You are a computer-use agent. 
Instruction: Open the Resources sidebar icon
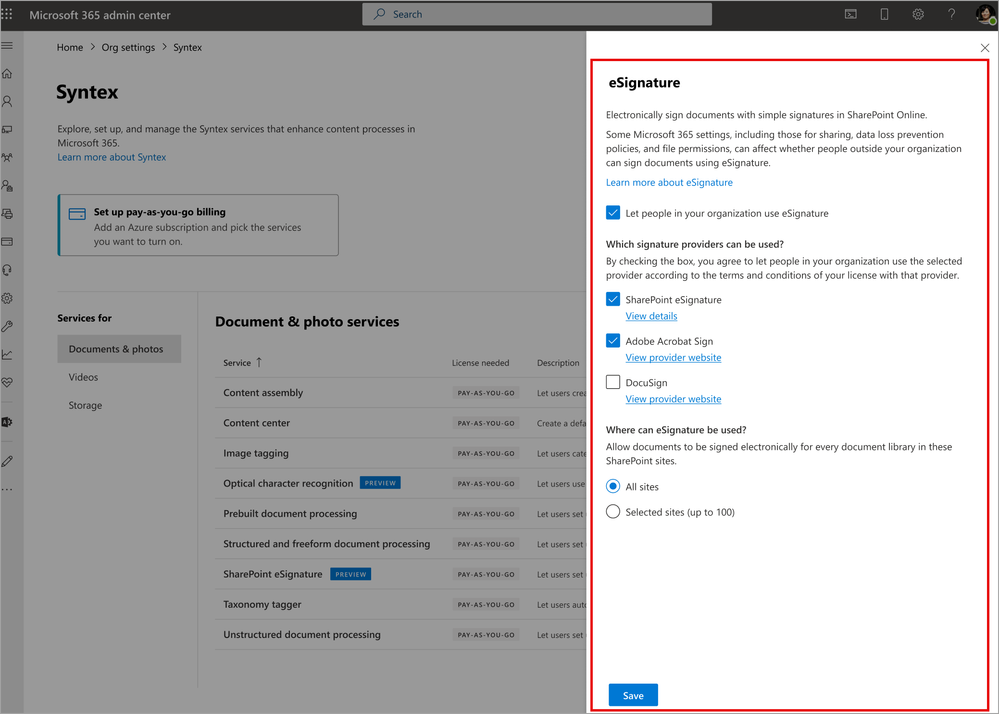coord(7,214)
